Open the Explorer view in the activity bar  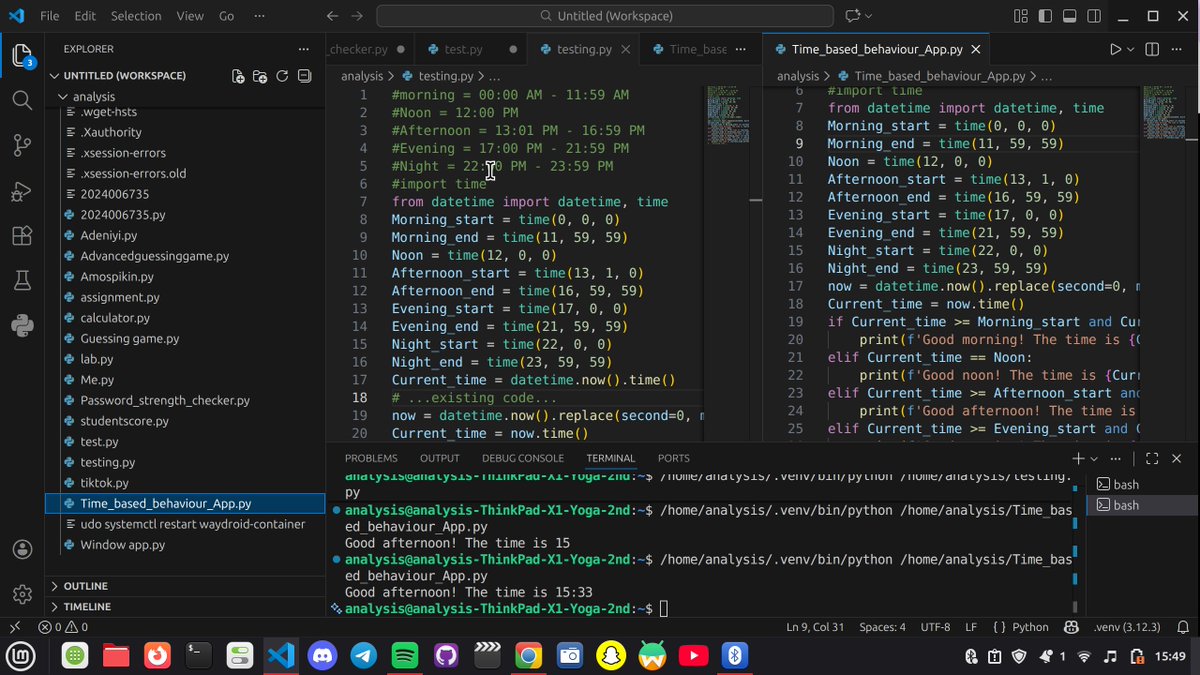[23, 55]
